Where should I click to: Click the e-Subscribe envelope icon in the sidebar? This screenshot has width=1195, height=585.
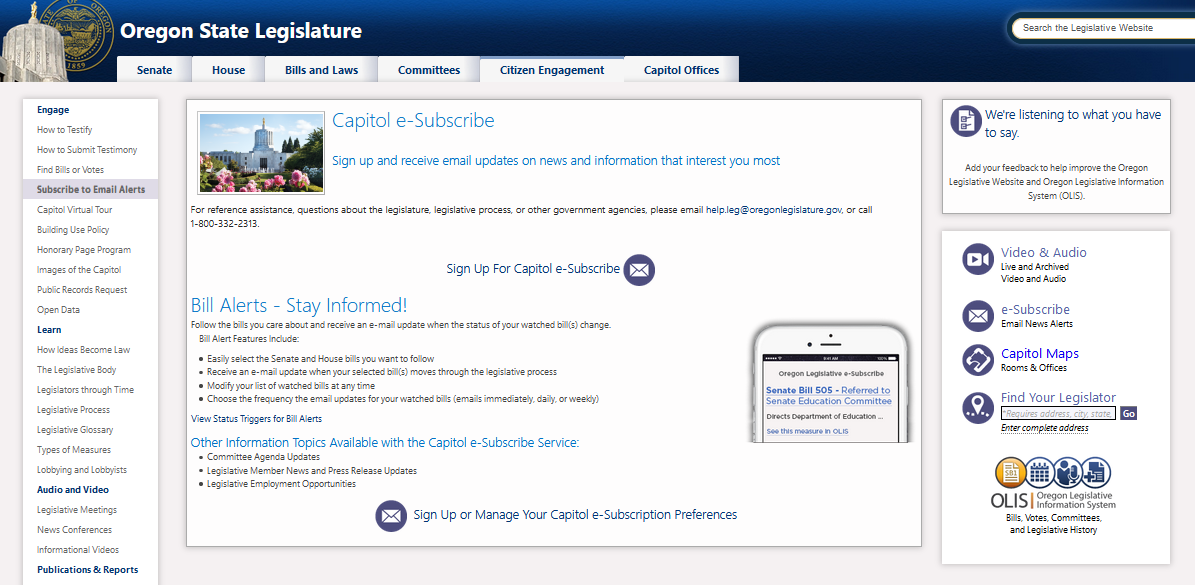coord(977,316)
